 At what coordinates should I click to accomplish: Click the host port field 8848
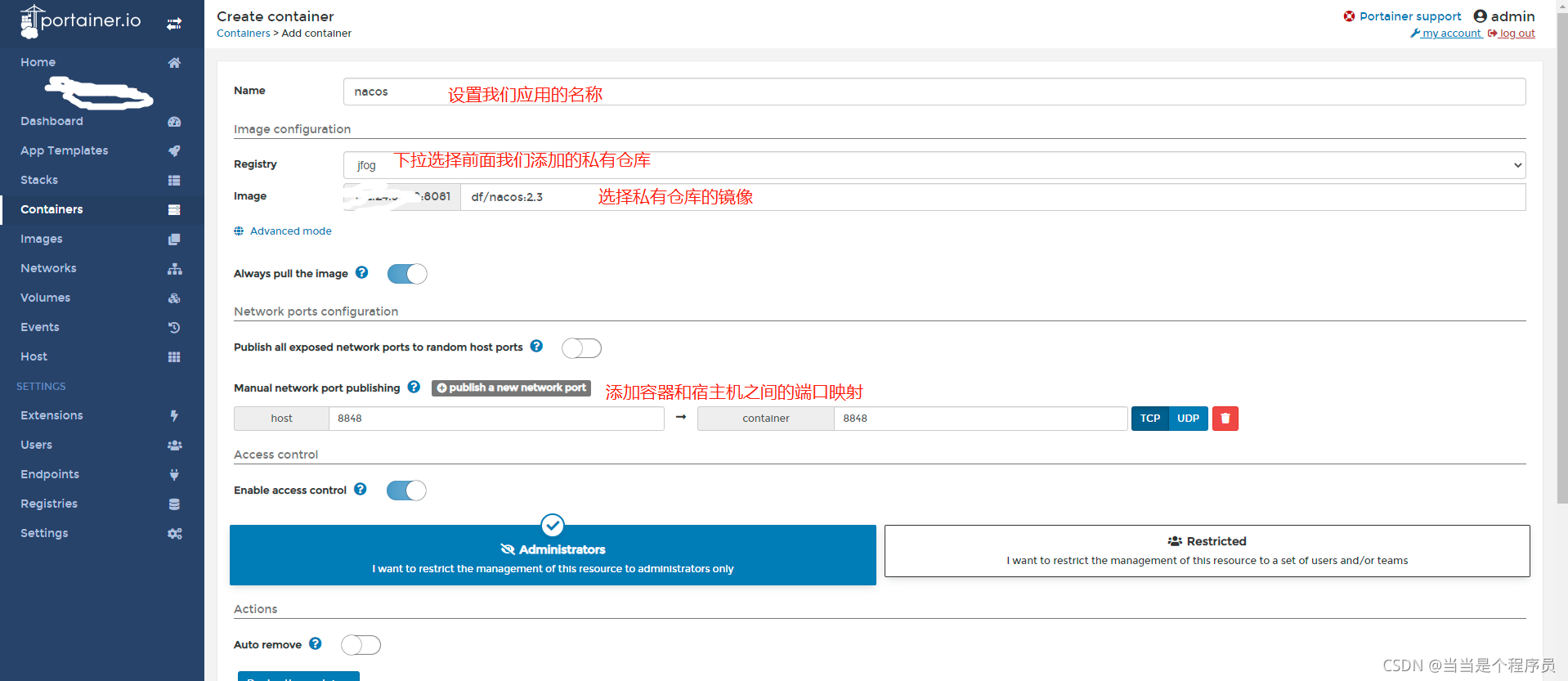(496, 419)
